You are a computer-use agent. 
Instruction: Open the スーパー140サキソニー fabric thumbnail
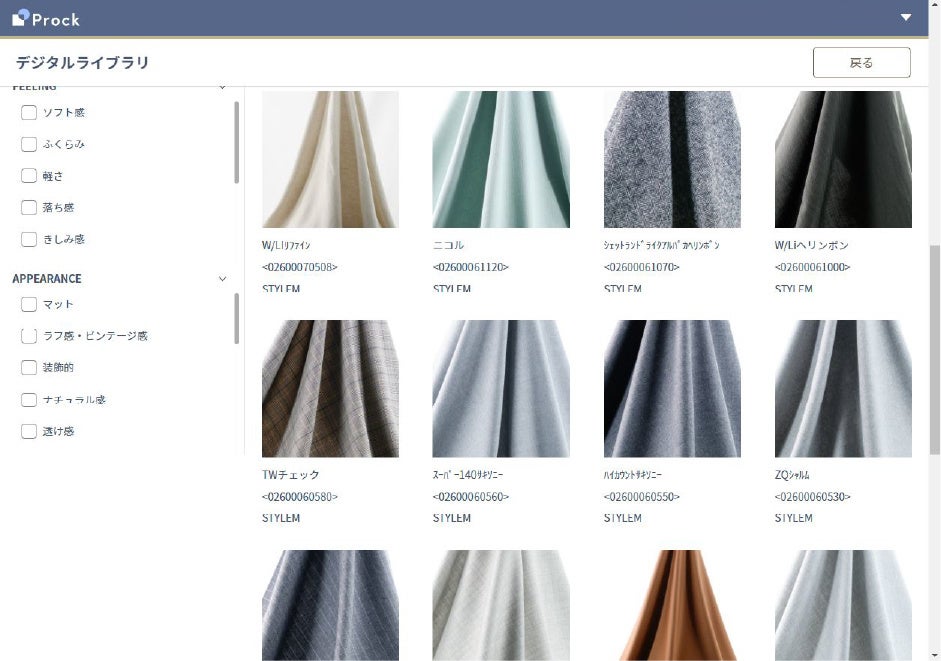click(x=501, y=388)
